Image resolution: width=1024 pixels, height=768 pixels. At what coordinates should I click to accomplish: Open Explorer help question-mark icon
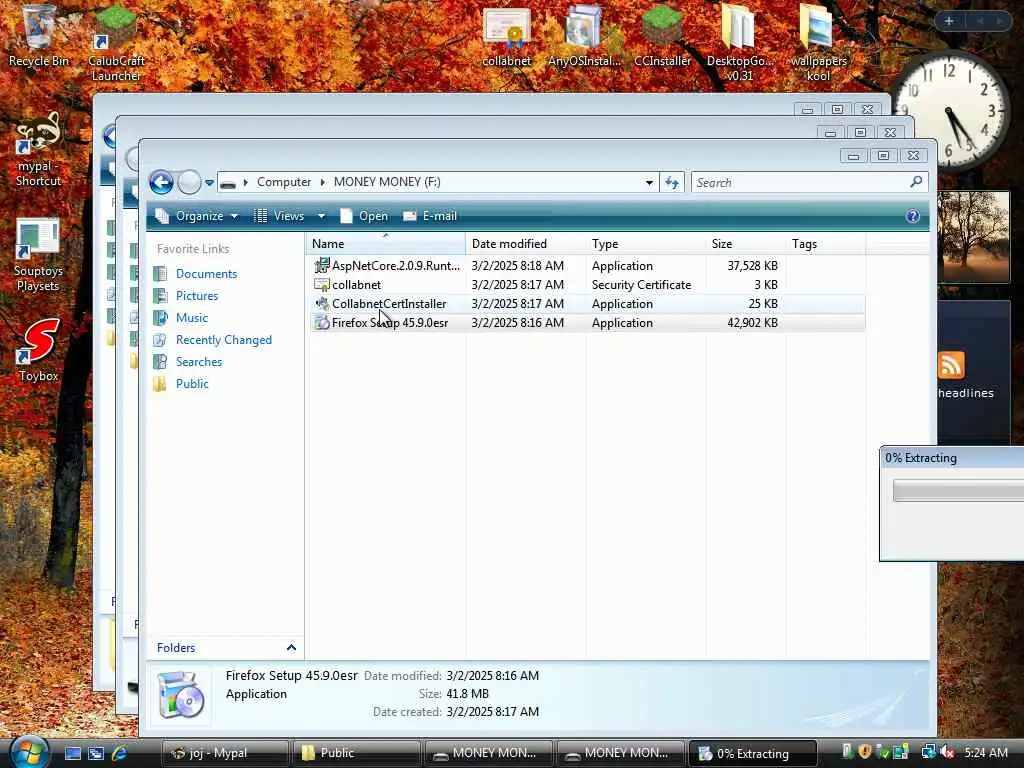pos(912,216)
